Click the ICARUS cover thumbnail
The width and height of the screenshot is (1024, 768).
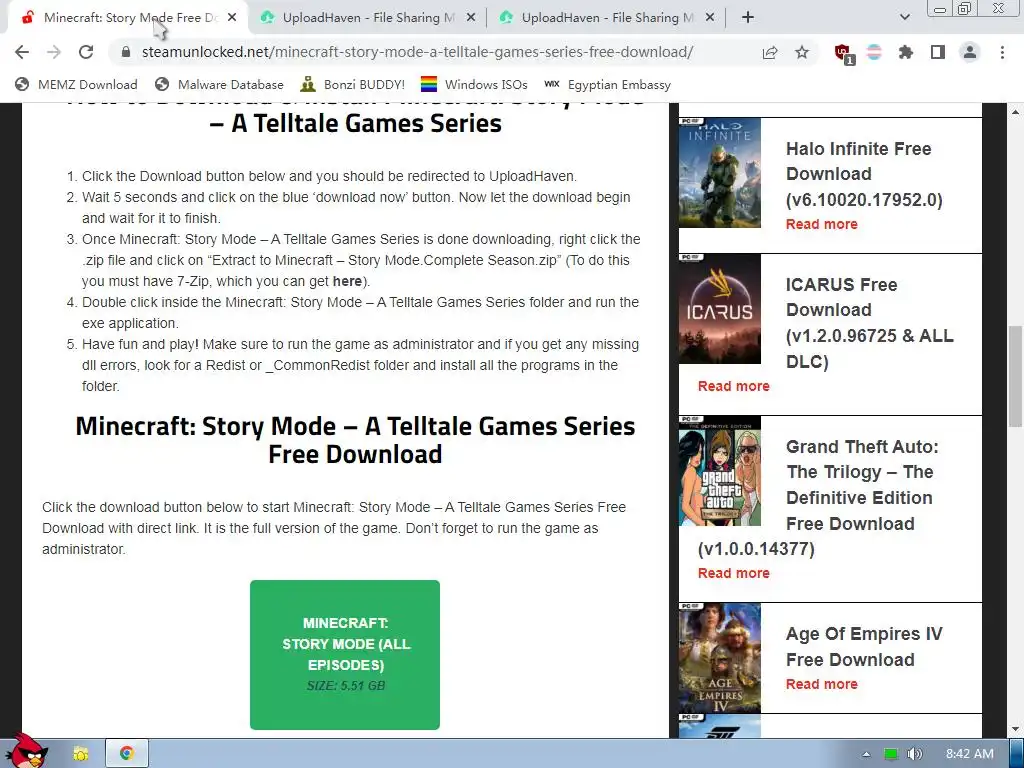pos(720,309)
